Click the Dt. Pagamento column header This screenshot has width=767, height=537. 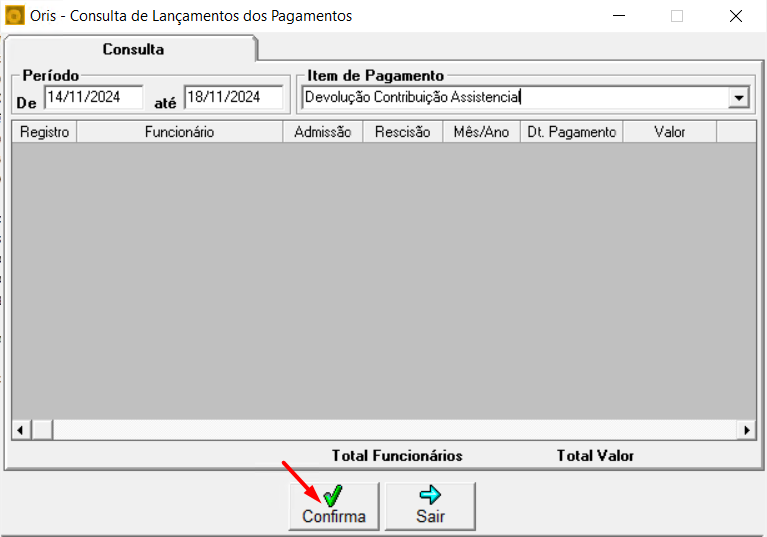tap(571, 132)
